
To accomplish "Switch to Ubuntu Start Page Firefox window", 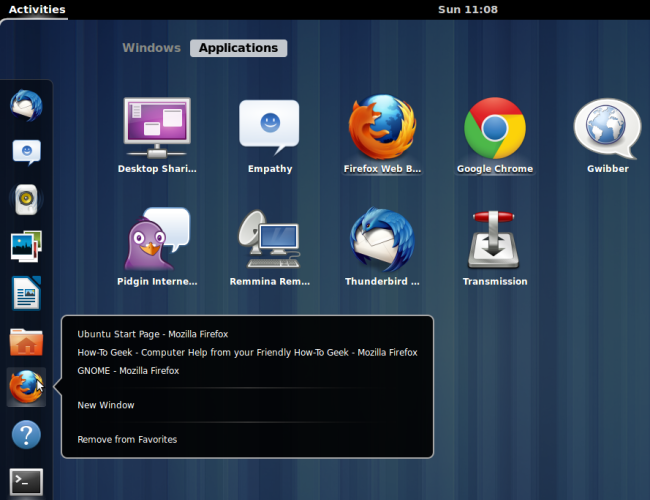I will 153,334.
